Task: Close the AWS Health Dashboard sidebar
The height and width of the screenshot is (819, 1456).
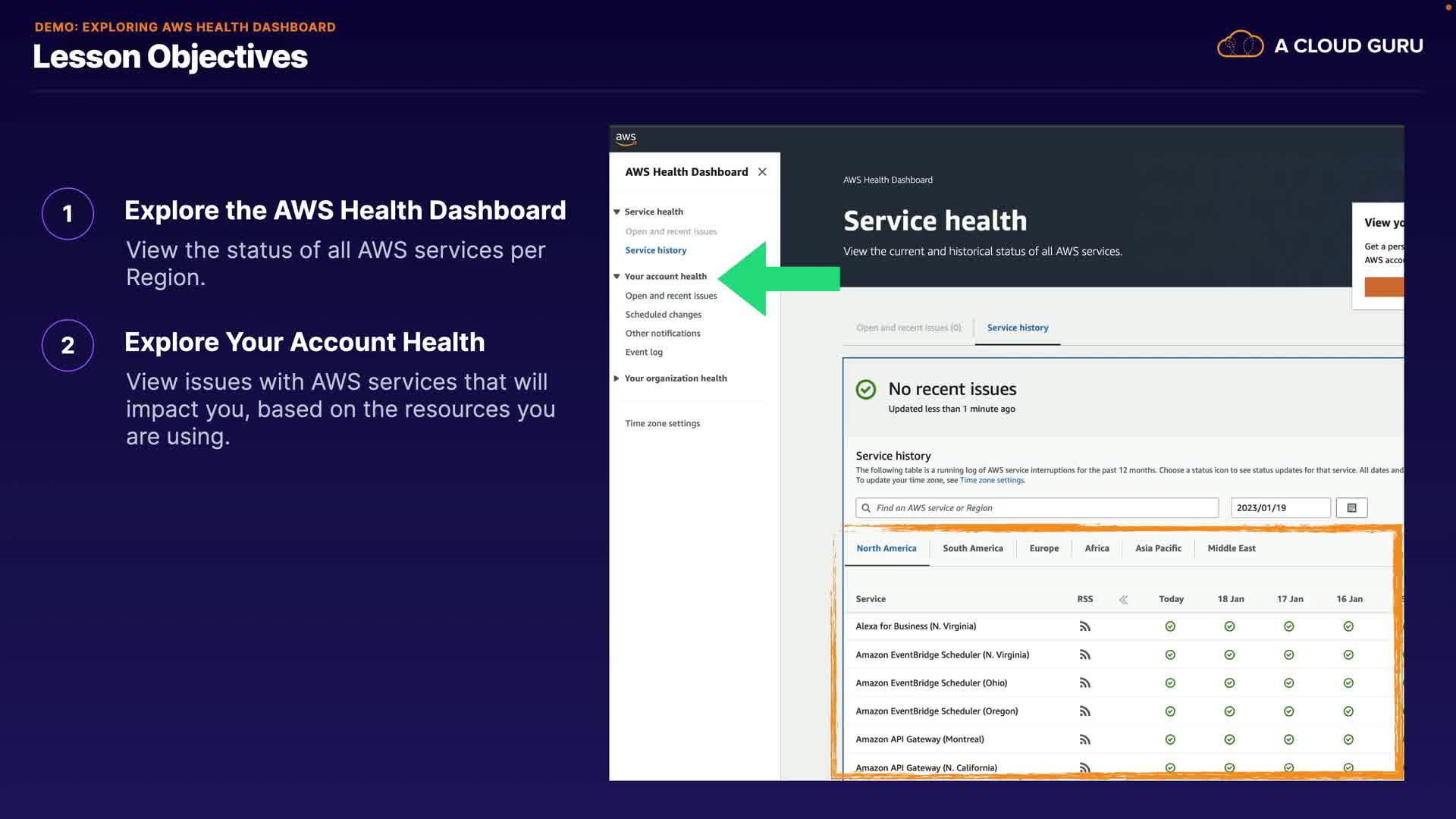Action: click(762, 172)
